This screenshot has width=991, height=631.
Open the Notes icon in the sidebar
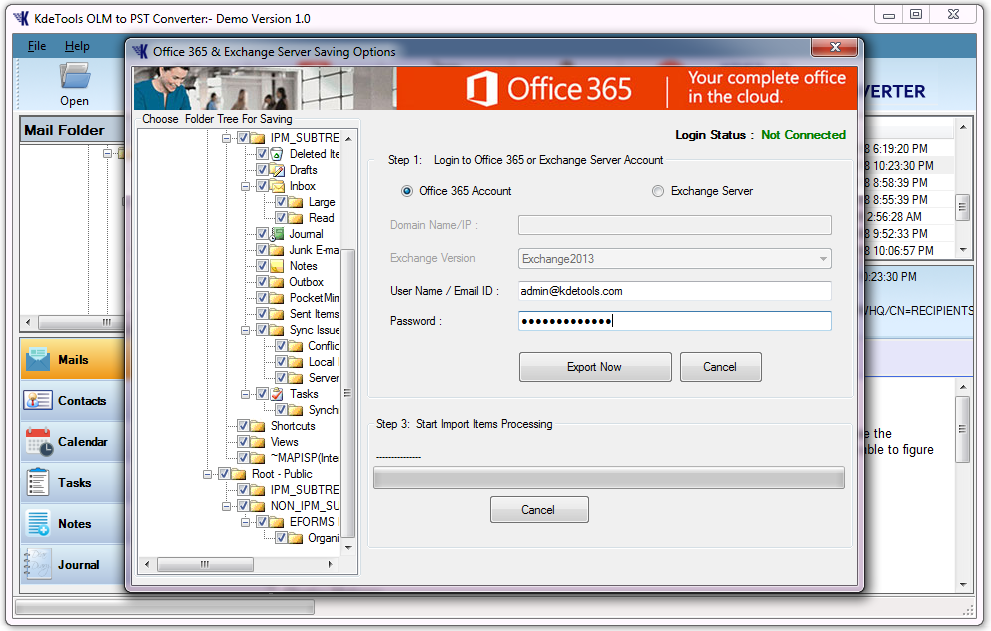pyautogui.click(x=39, y=524)
